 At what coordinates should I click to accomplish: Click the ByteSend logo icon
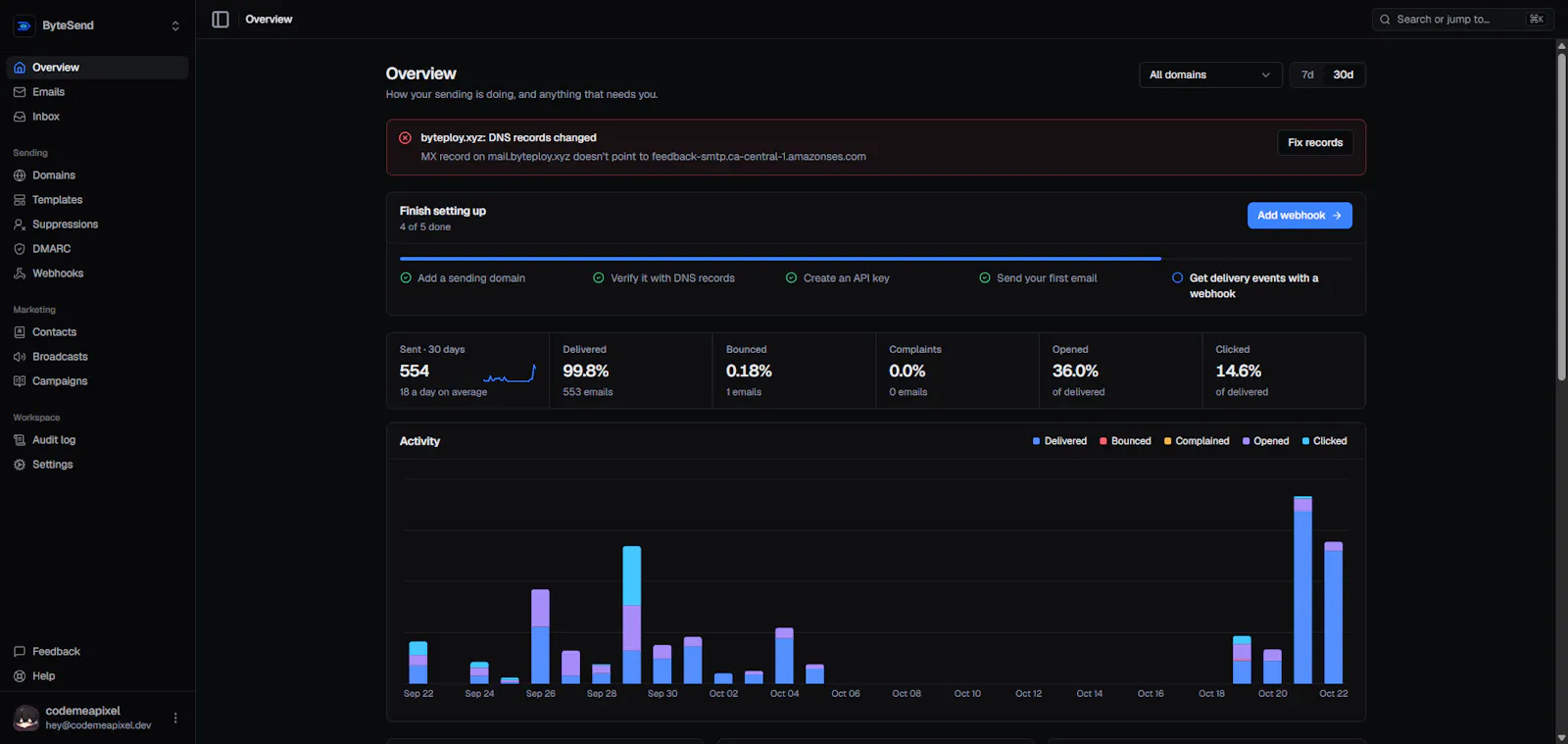(x=24, y=25)
